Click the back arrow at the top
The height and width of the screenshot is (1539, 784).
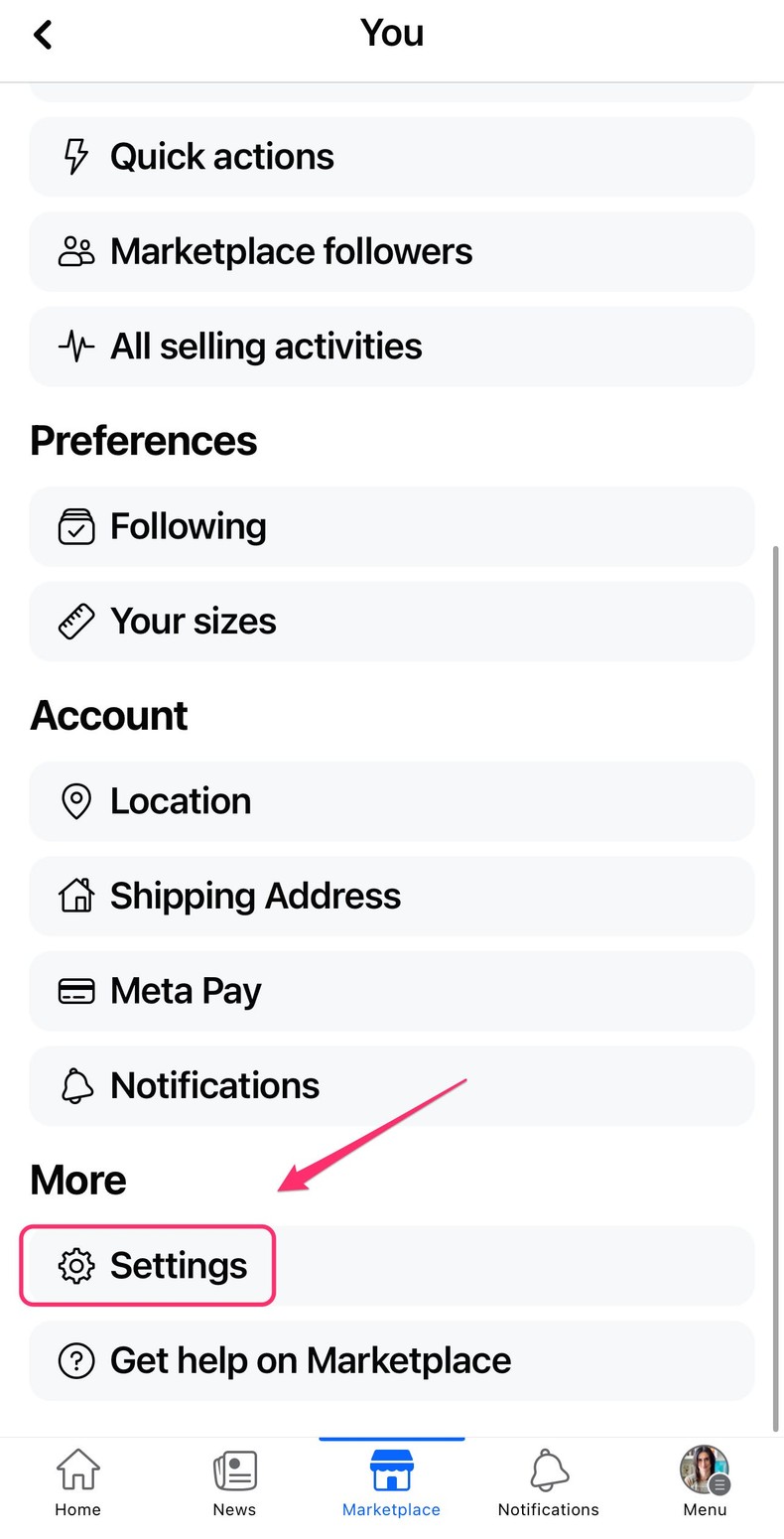point(43,33)
